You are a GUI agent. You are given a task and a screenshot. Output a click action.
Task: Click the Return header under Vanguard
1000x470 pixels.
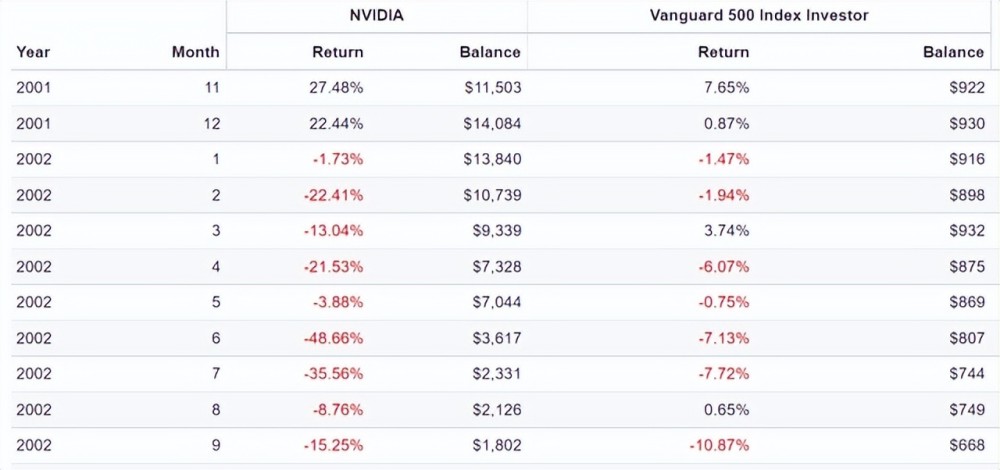pyautogui.click(x=723, y=52)
